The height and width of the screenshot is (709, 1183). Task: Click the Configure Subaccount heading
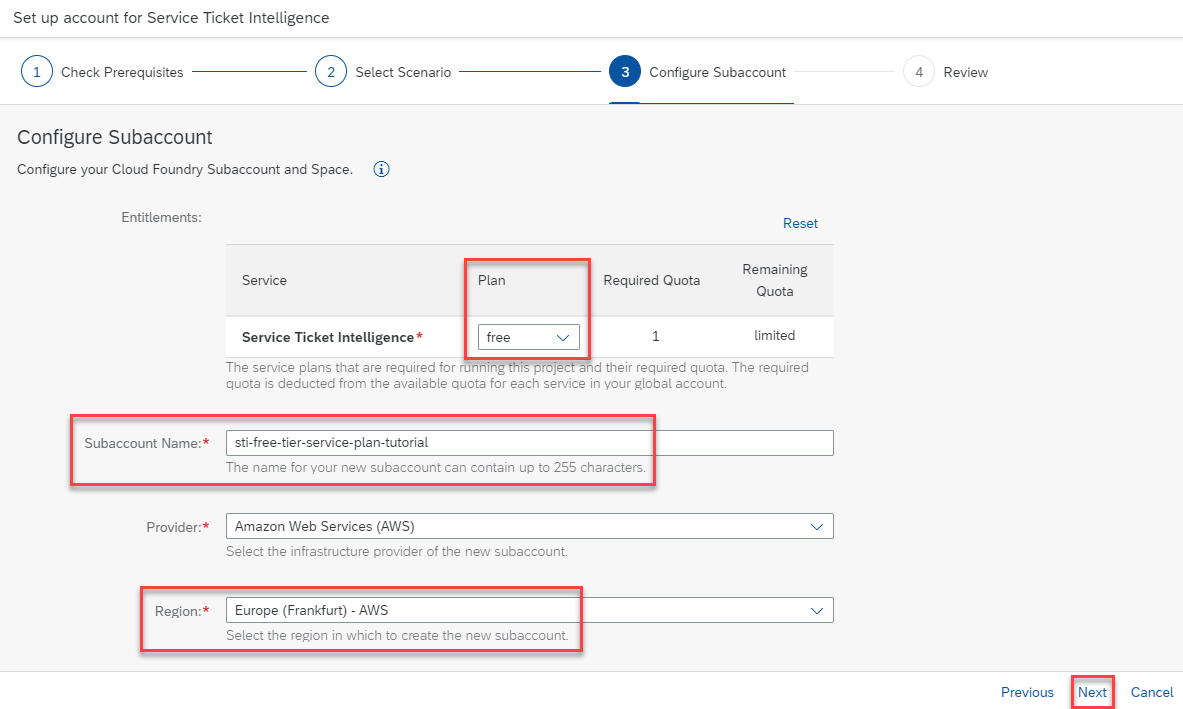(115, 137)
